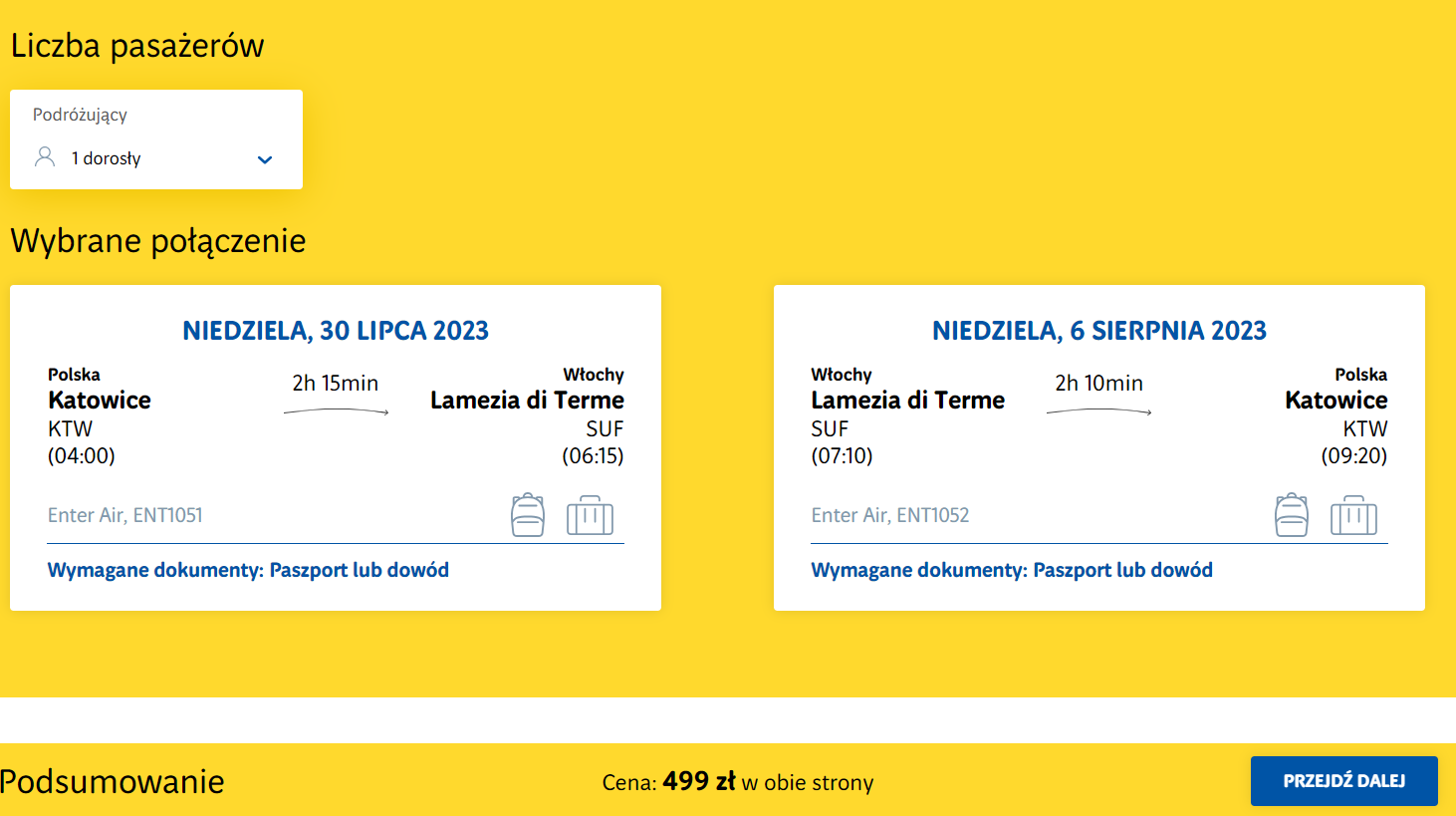Open required documents link for 6 sierpnia flight

point(1012,570)
